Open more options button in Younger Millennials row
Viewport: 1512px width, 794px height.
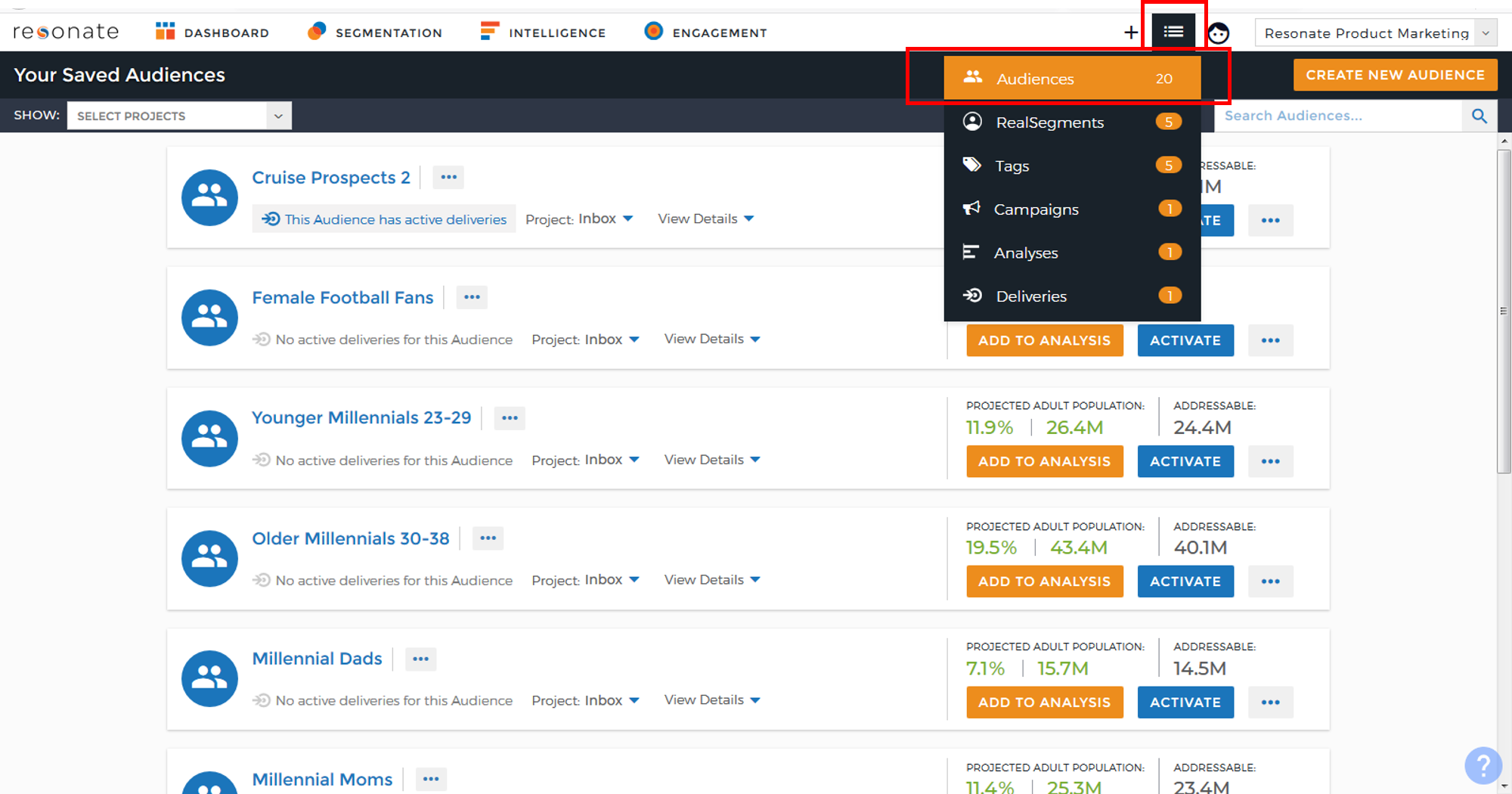tap(1270, 461)
